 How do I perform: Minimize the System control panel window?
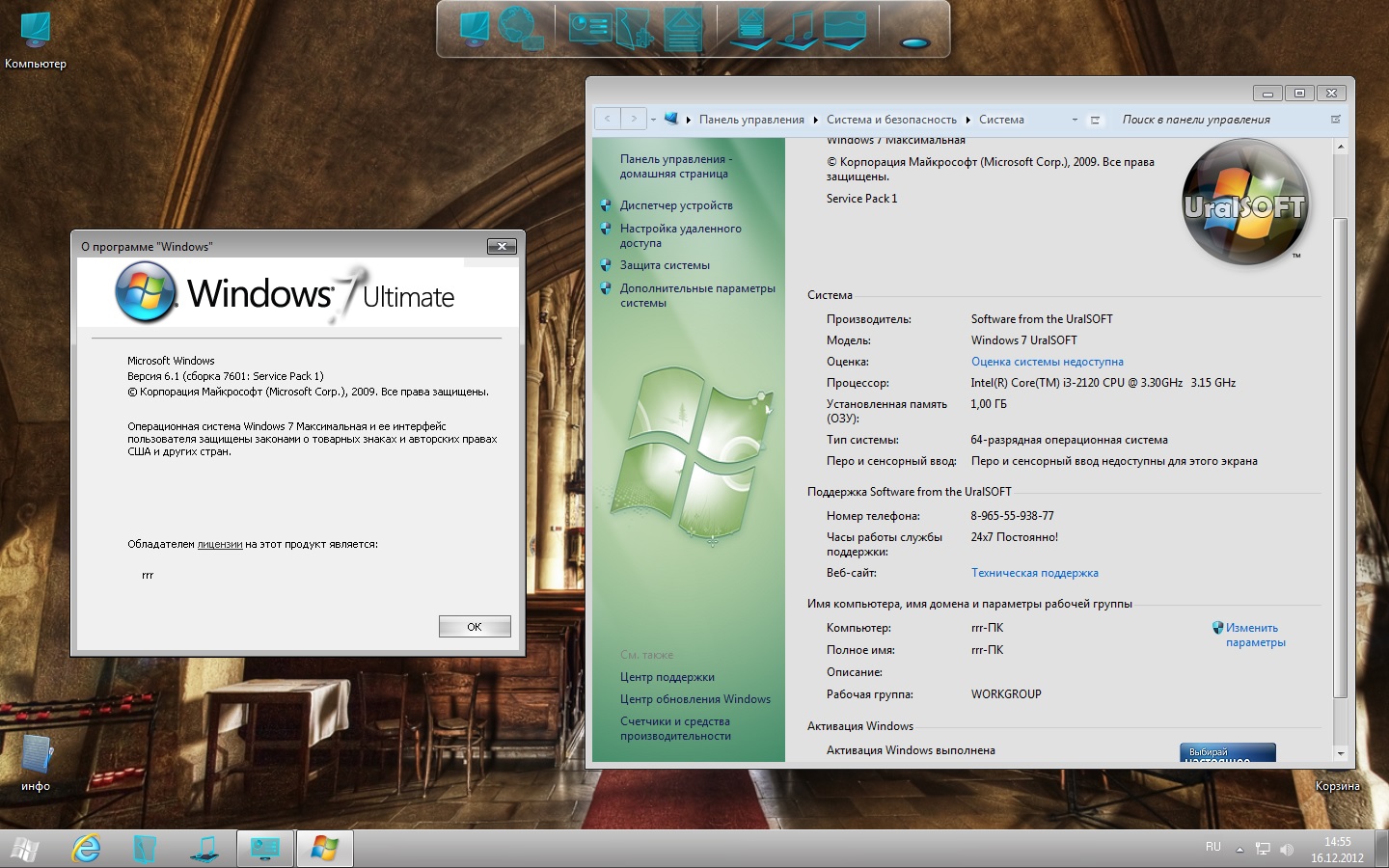coord(1267,93)
